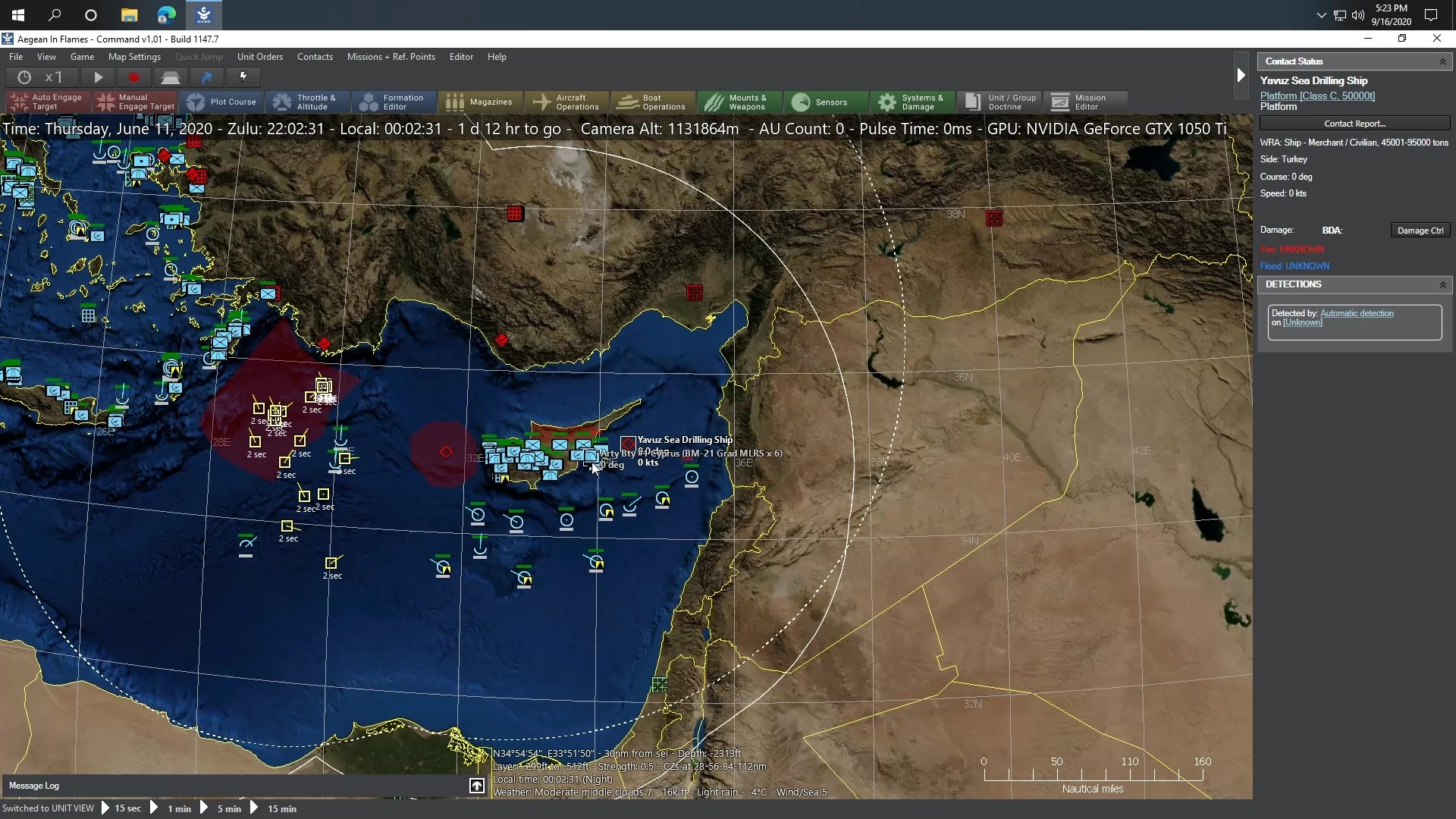1456x819 pixels.
Task: Open Mounts & Weapons
Action: pos(740,102)
